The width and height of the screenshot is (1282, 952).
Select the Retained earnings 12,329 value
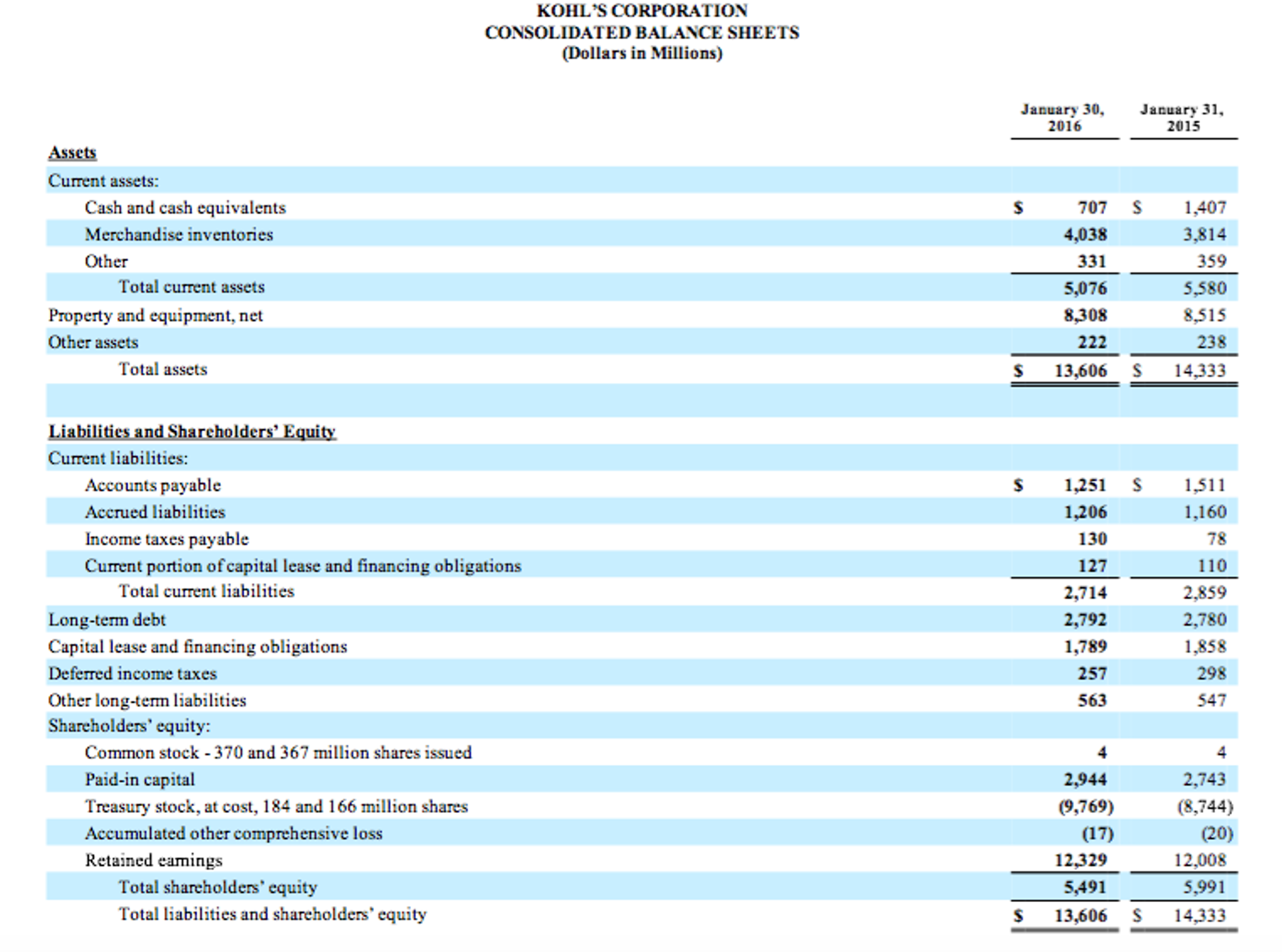1080,861
